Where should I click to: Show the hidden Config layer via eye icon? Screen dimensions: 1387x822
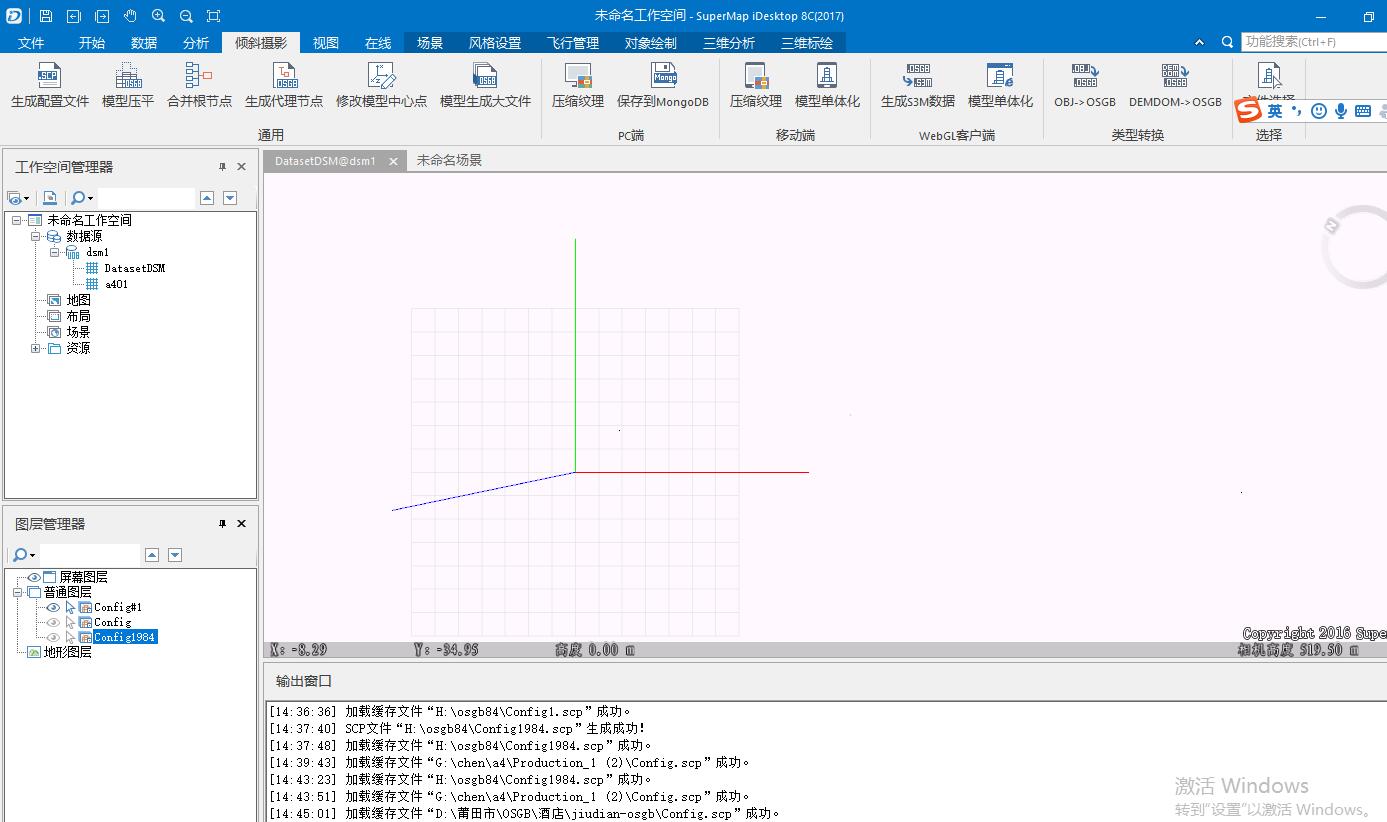click(x=53, y=622)
